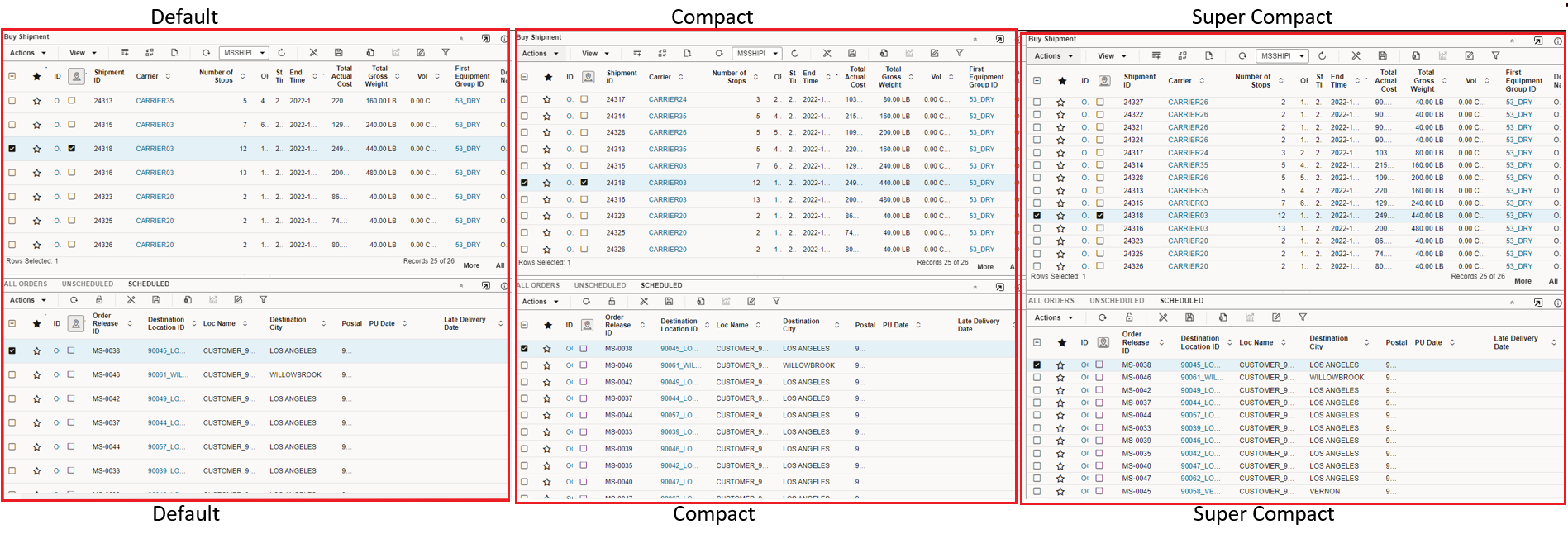Check order MS-0046 checkbox in Compact orders table
The width and height of the screenshot is (1568, 534).
(524, 365)
